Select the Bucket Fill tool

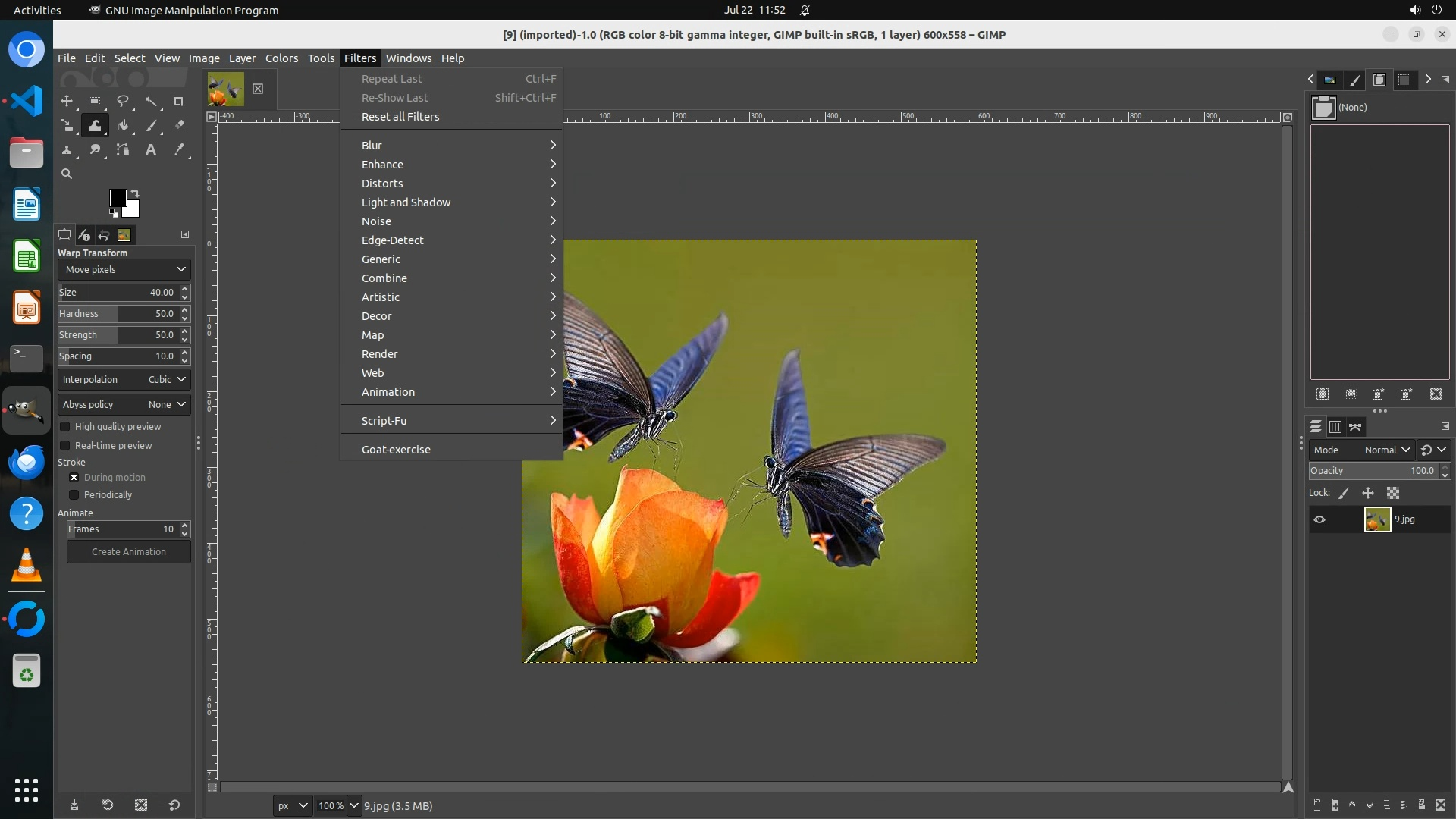[x=123, y=126]
